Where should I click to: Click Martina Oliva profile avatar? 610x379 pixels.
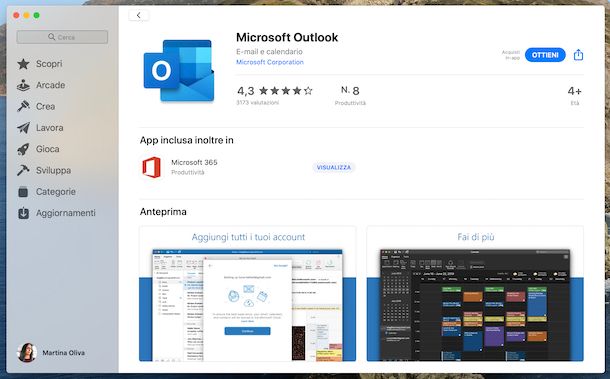[x=27, y=353]
